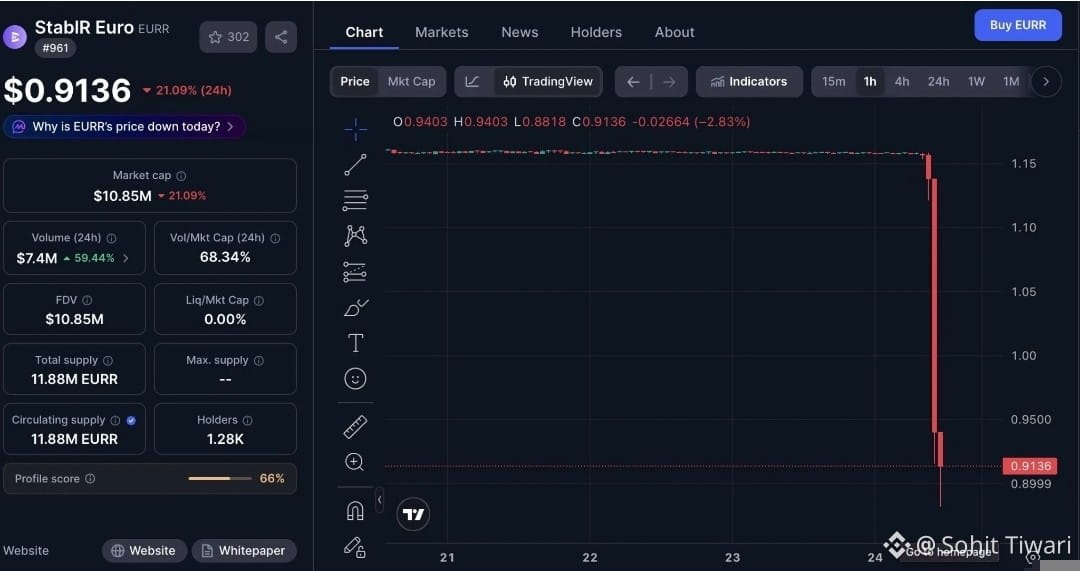Open the emoji icons tool

pos(355,379)
